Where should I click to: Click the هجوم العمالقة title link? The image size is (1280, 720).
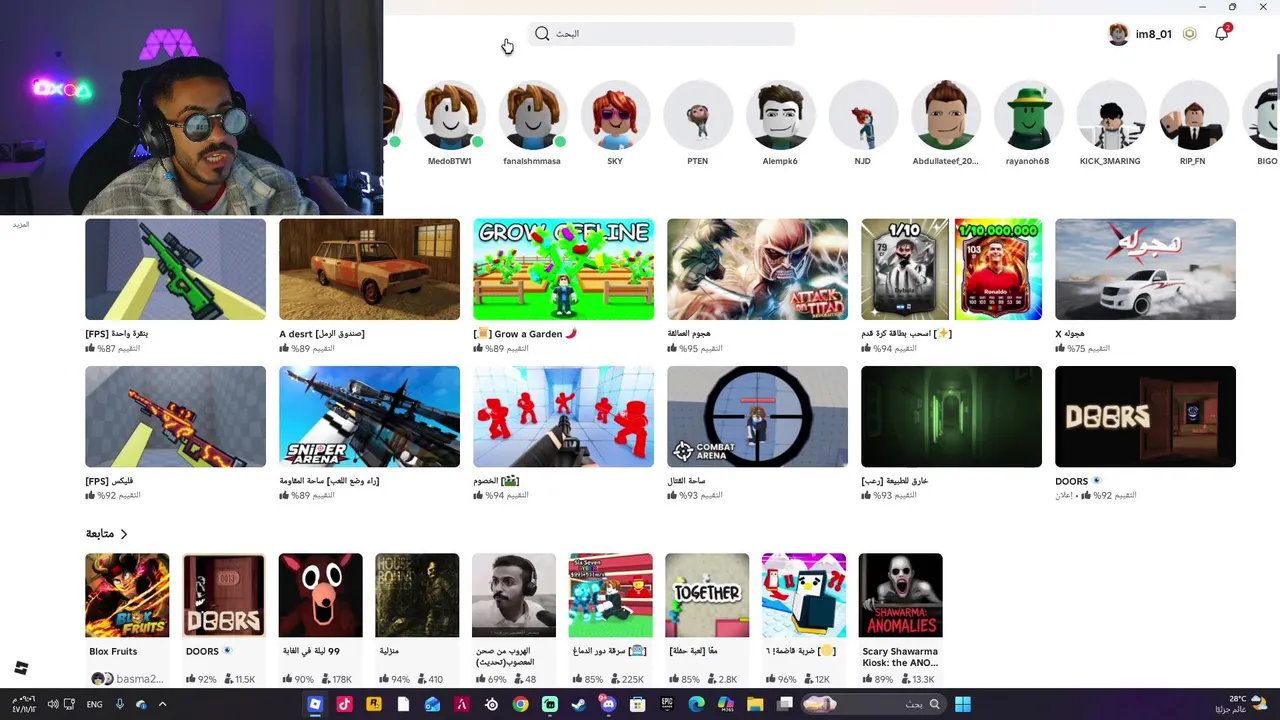[689, 334]
